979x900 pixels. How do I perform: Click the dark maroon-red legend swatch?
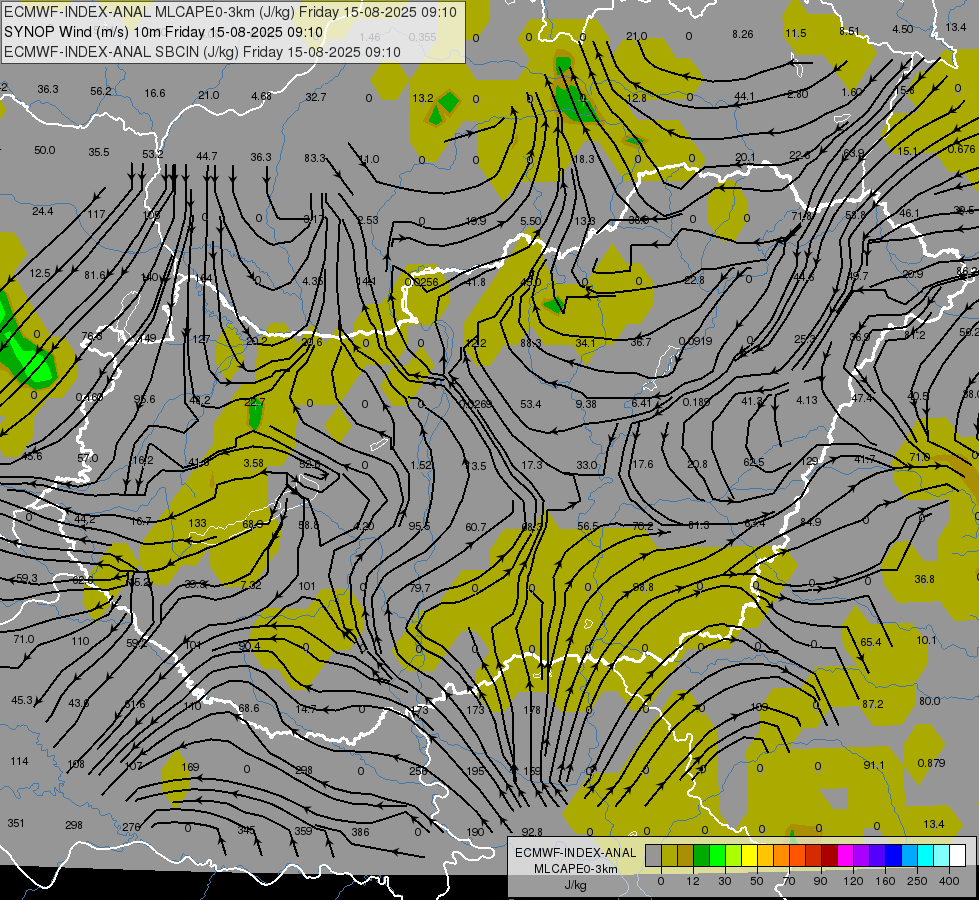pos(830,856)
